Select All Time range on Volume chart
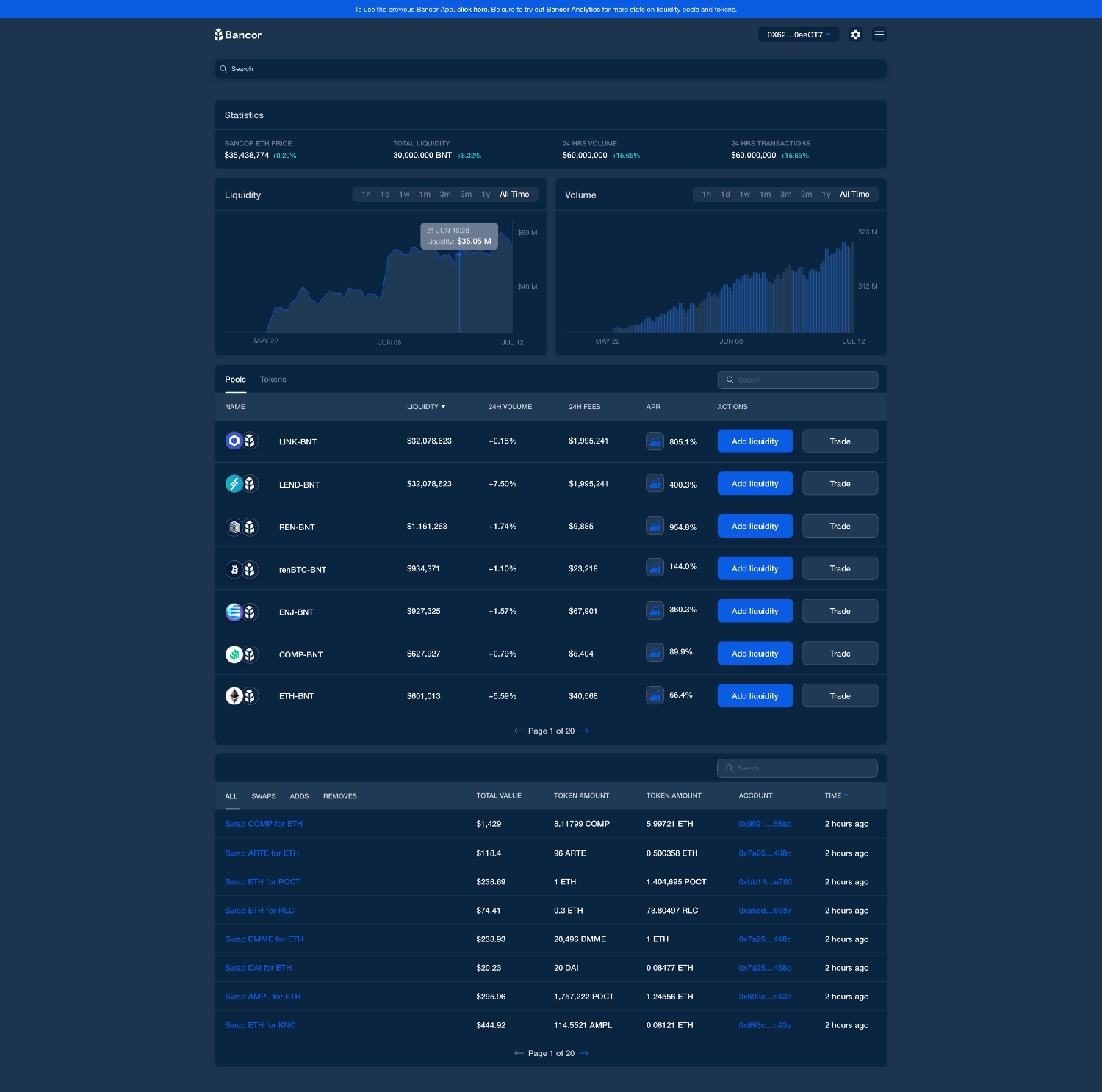The height and width of the screenshot is (1092, 1102). (854, 195)
